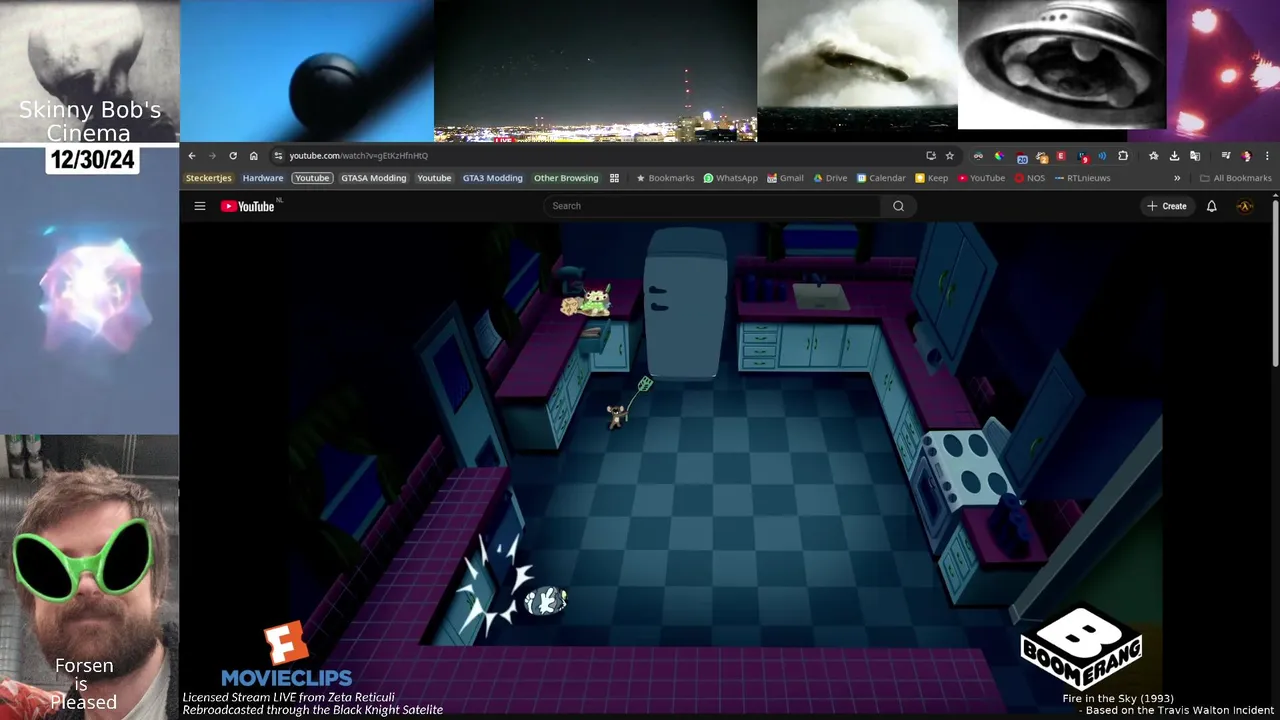This screenshot has height=720, width=1280.
Task: Open the Gmail bookmark
Action: pos(785,178)
